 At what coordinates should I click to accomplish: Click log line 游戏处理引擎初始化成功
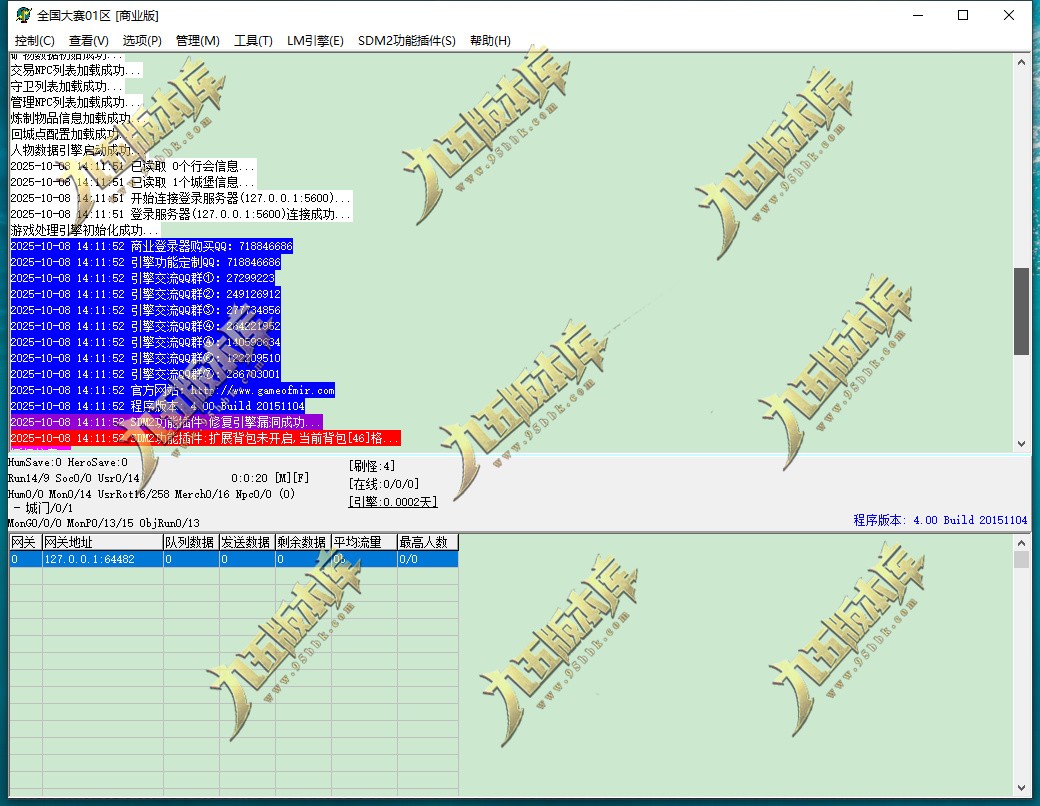point(85,230)
